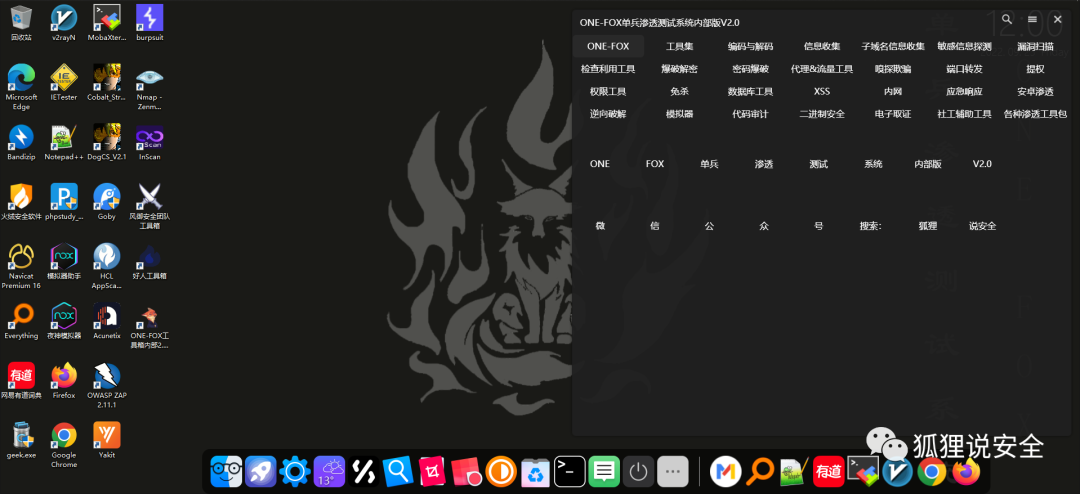Select the 模拟器助手 desktop icon
This screenshot has width=1080, height=494.
tap(63, 262)
